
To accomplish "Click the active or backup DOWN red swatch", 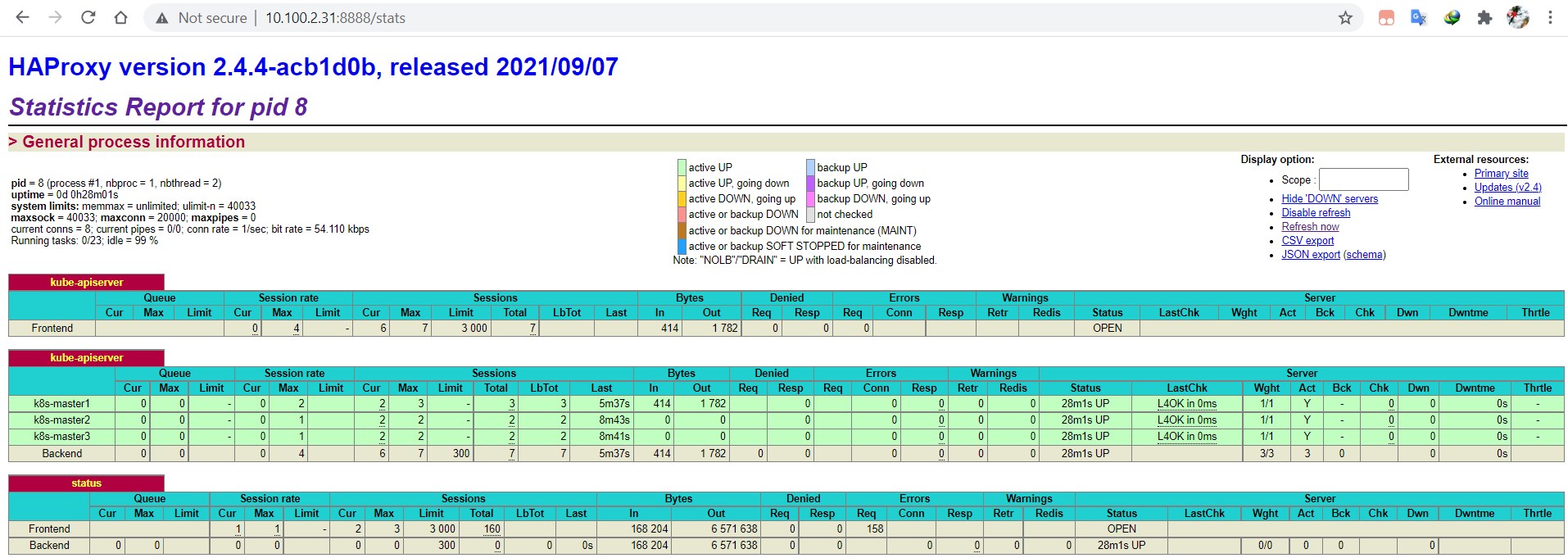I will coord(682,215).
